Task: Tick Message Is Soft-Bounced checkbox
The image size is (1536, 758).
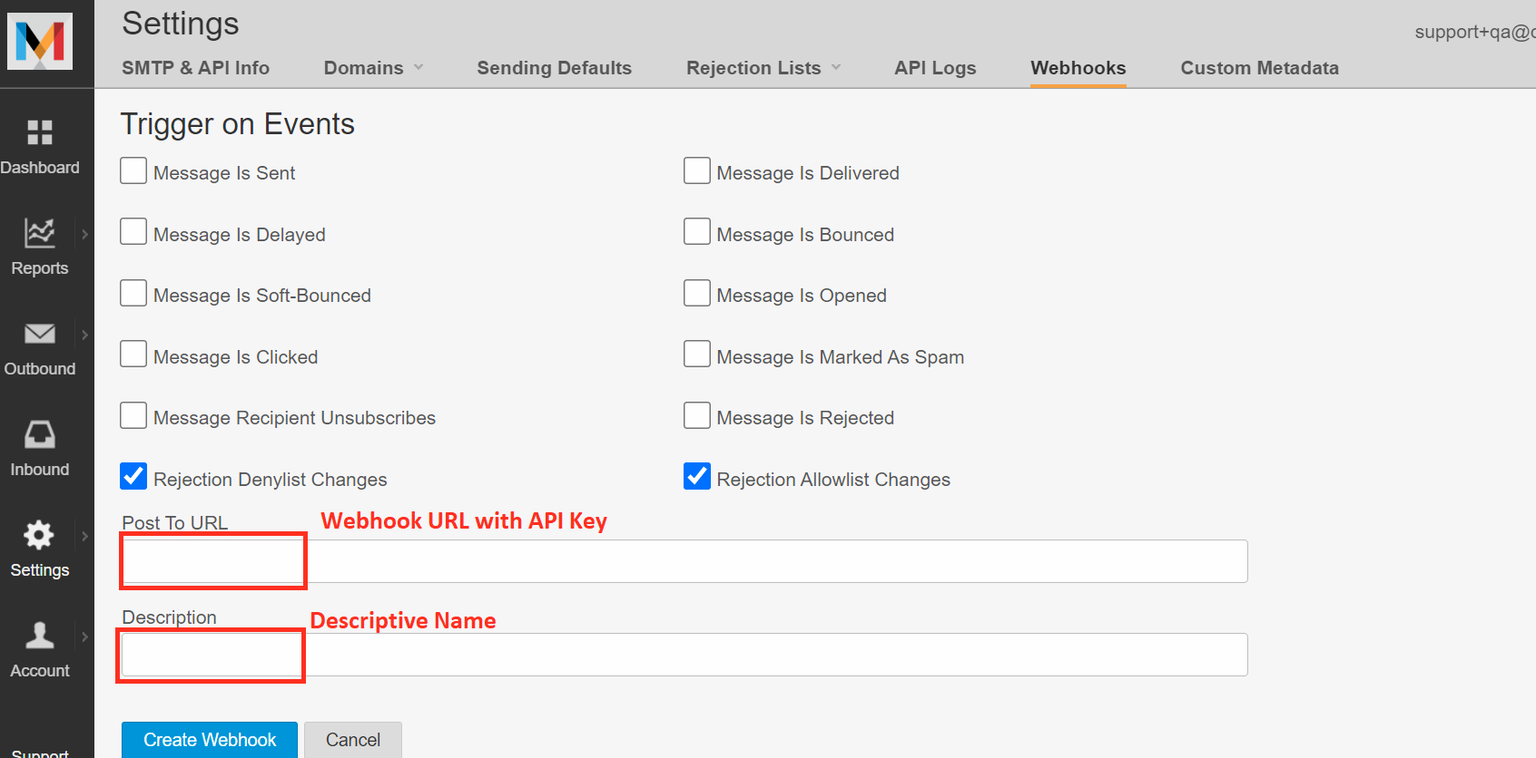Action: [x=133, y=293]
